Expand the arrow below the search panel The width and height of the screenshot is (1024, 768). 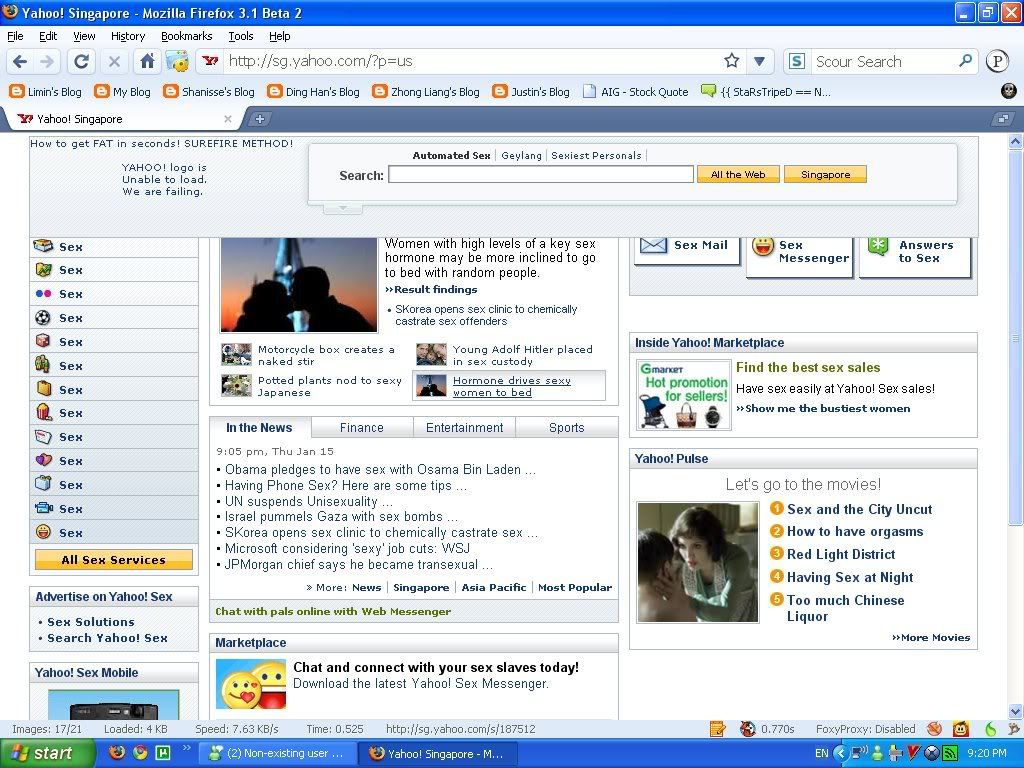(x=342, y=209)
